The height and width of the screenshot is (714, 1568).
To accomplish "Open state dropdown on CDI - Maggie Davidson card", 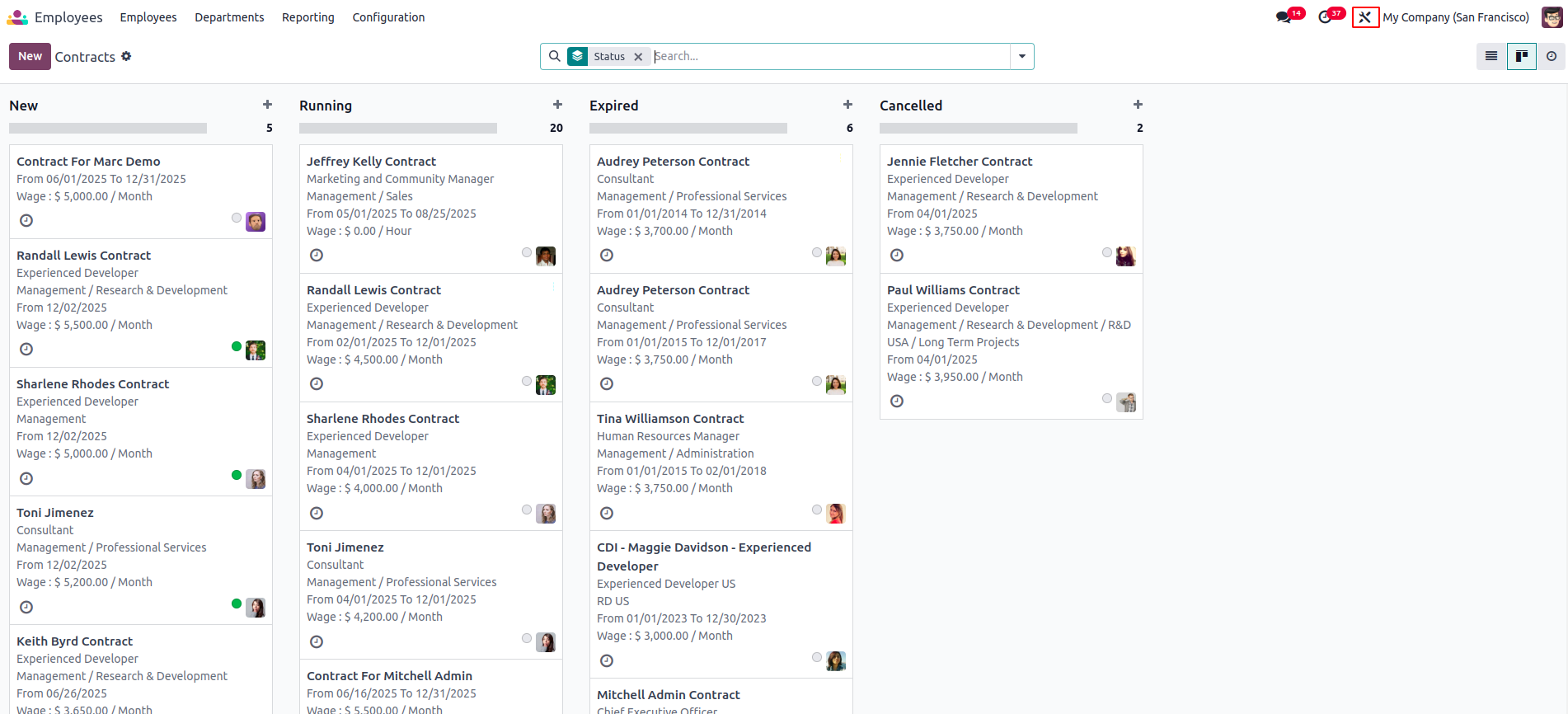I will 817,657.
